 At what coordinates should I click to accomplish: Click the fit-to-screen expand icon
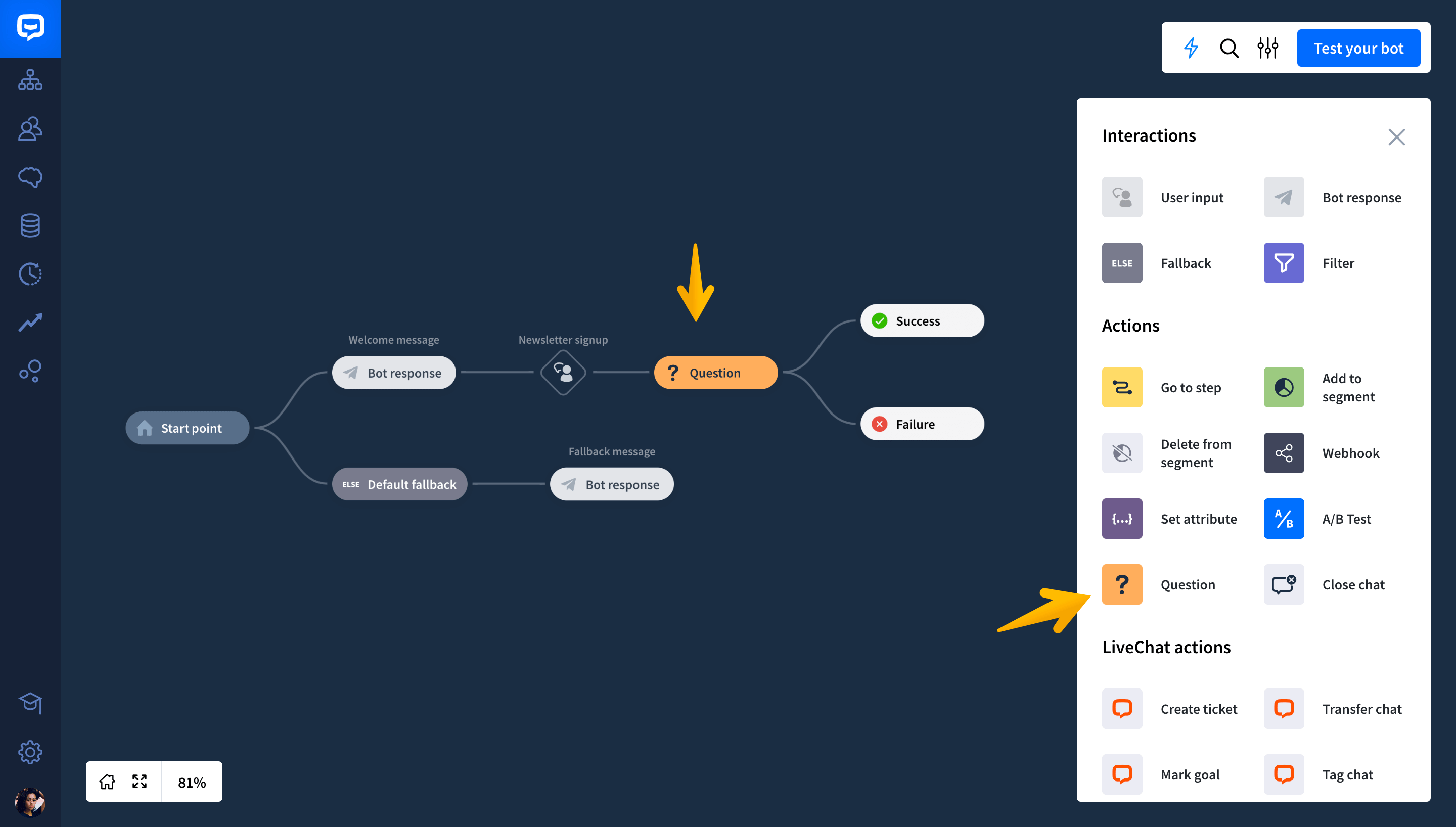pyautogui.click(x=140, y=782)
